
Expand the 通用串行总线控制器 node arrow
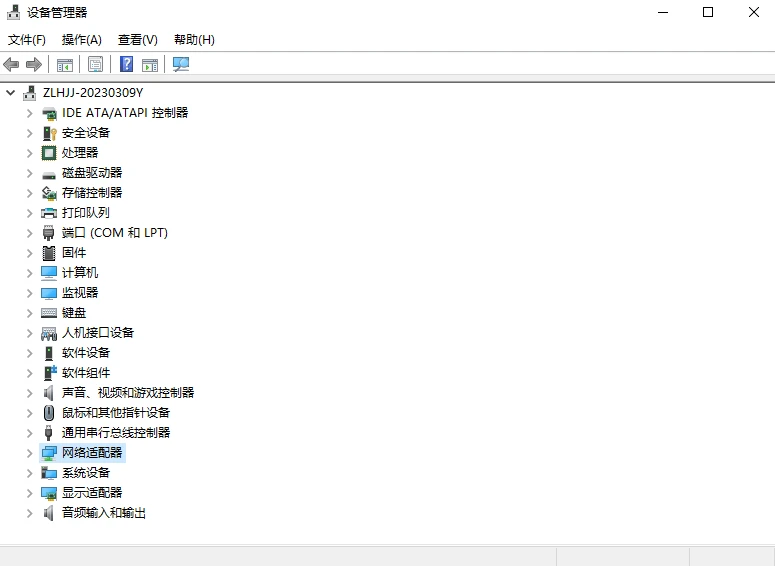click(30, 433)
